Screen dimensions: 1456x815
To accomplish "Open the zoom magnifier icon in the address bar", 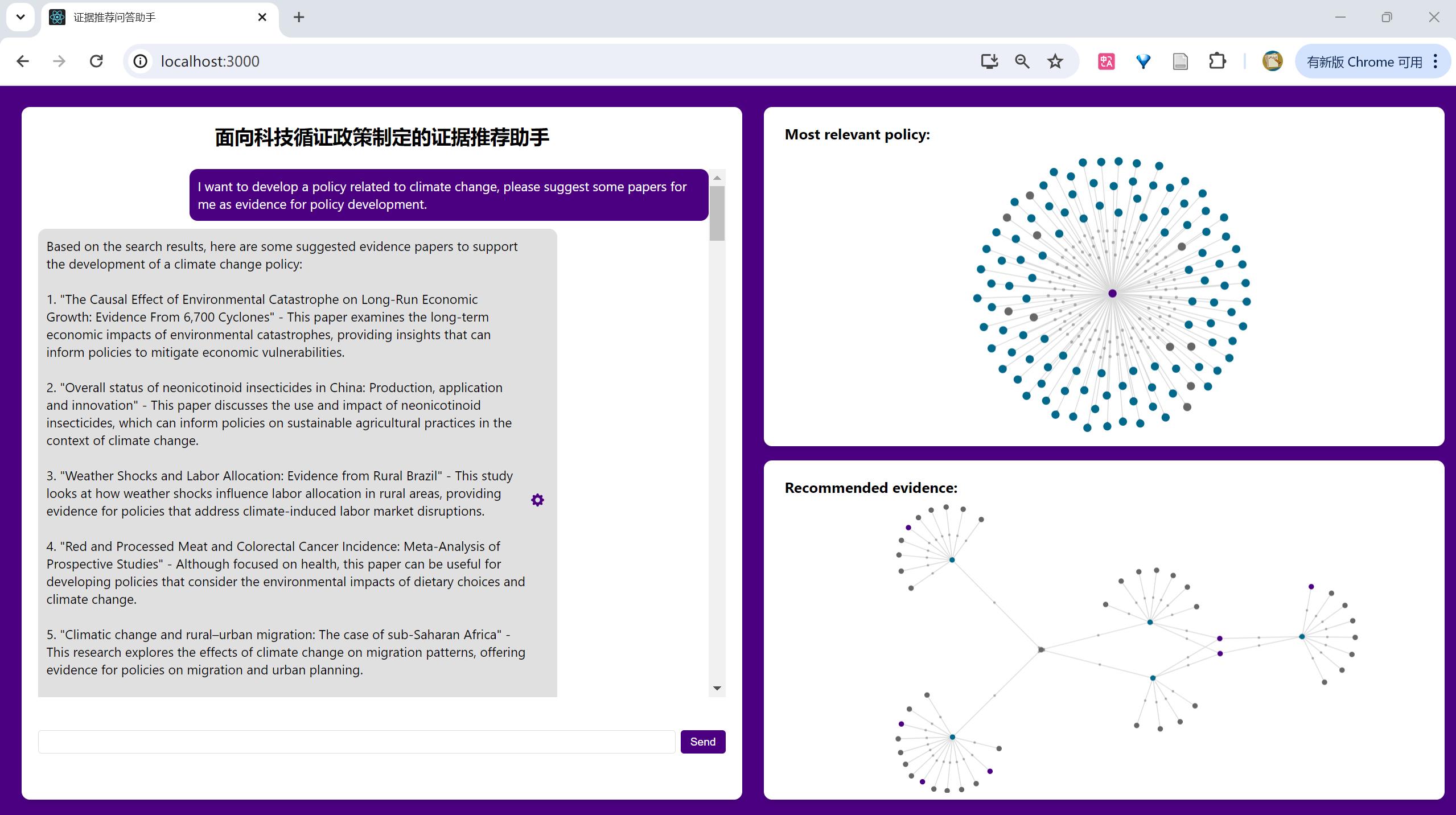I will tap(1022, 61).
